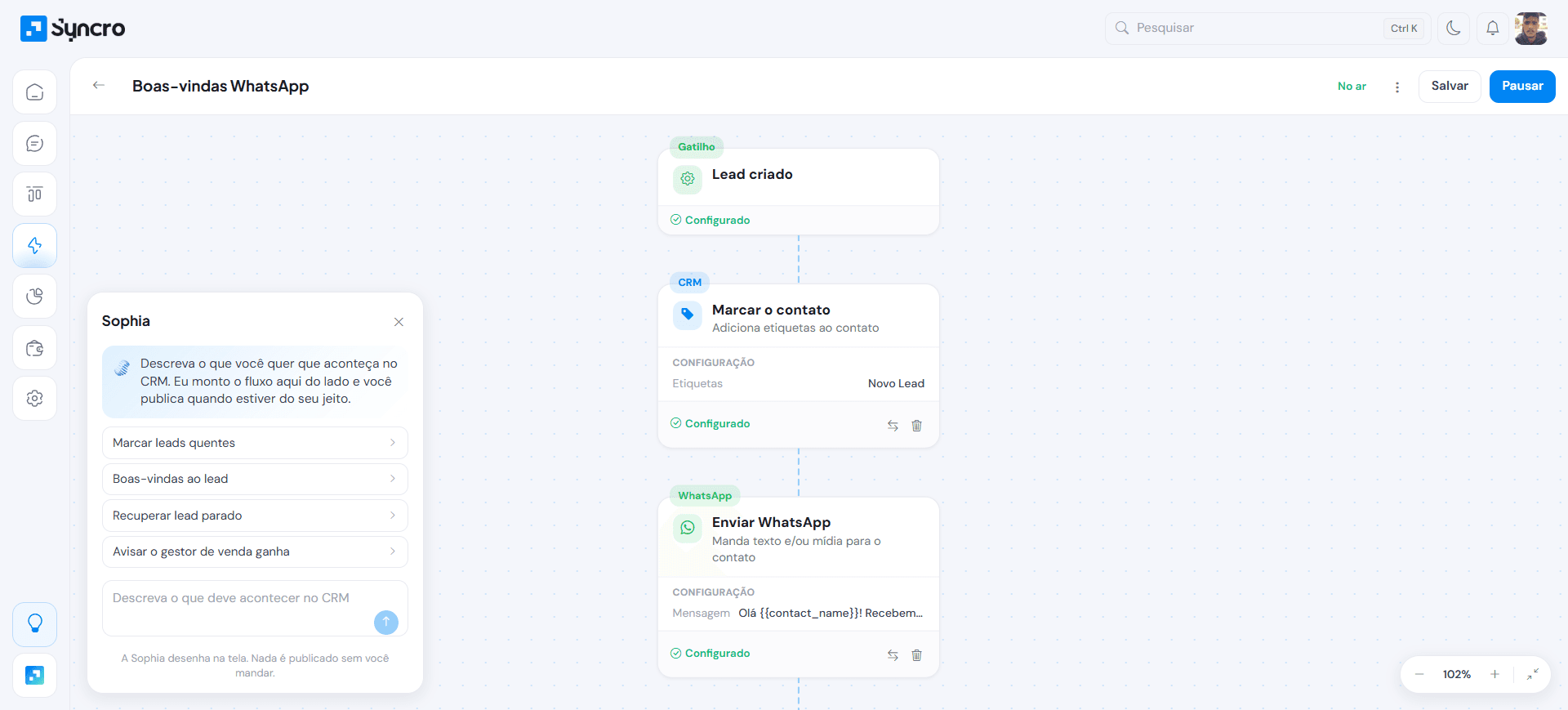Click the Olá {{contact_name}} message preview
The width and height of the screenshot is (1568, 710).
pyautogui.click(x=831, y=614)
